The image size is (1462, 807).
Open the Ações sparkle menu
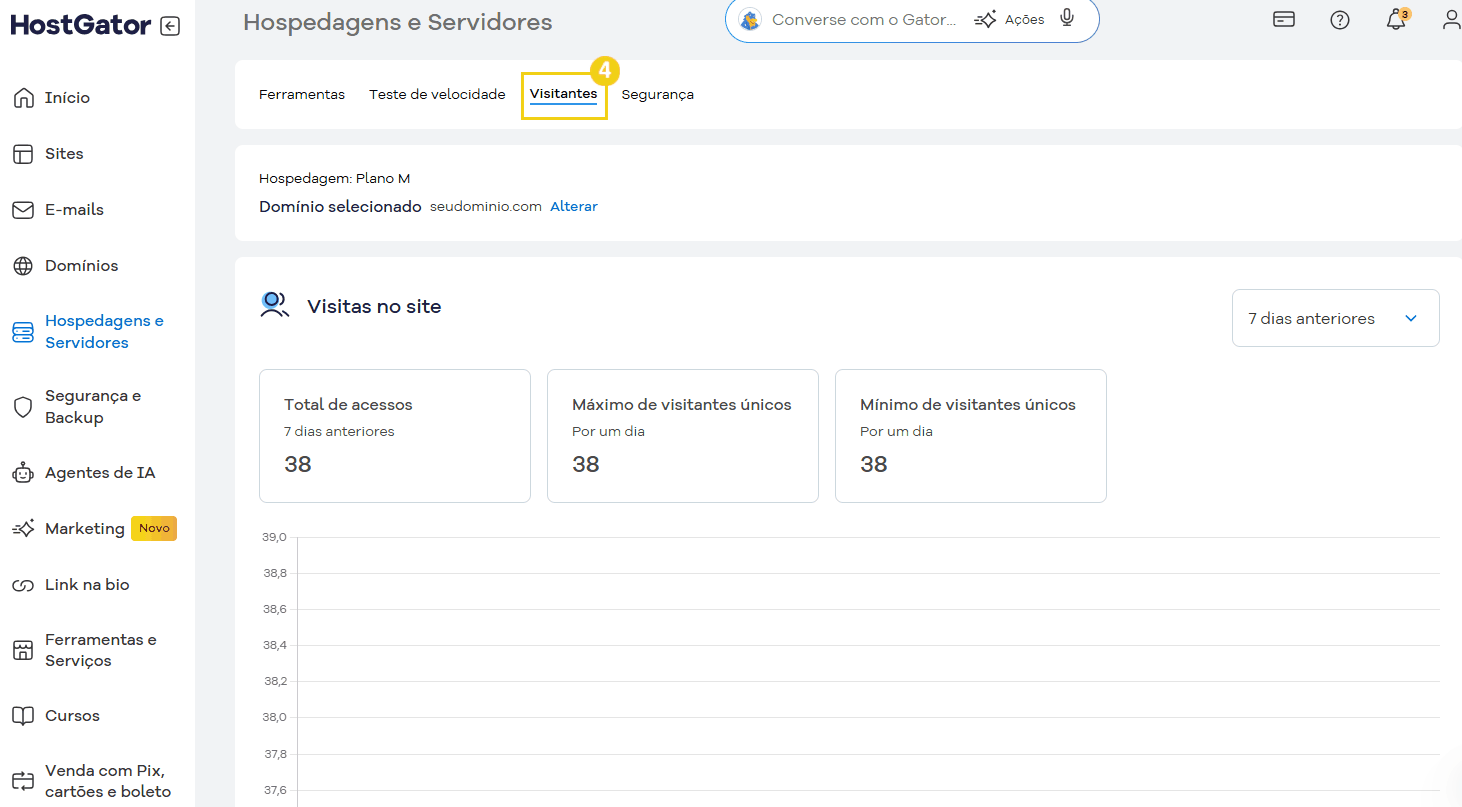1008,19
